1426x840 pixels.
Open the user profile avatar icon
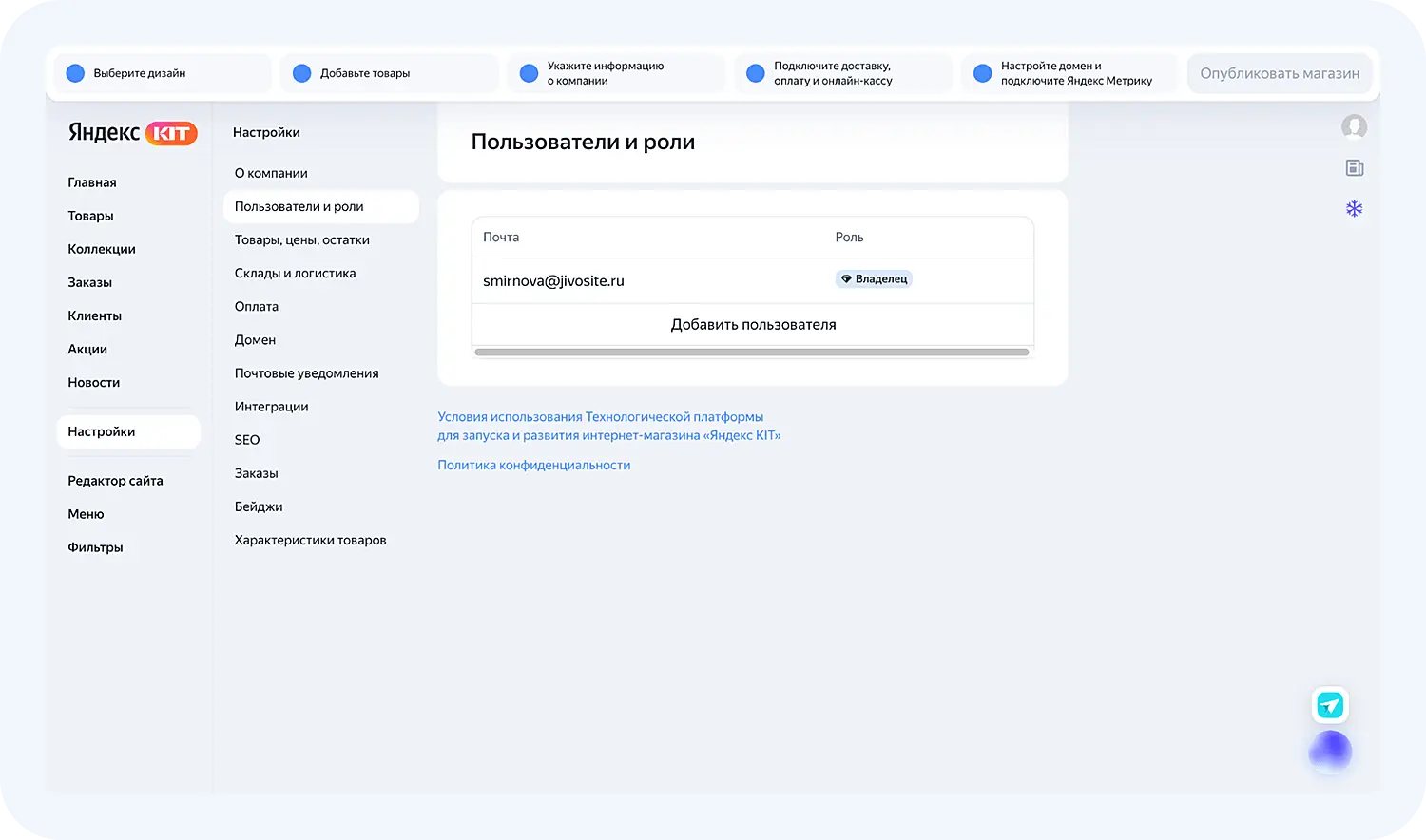tap(1354, 126)
